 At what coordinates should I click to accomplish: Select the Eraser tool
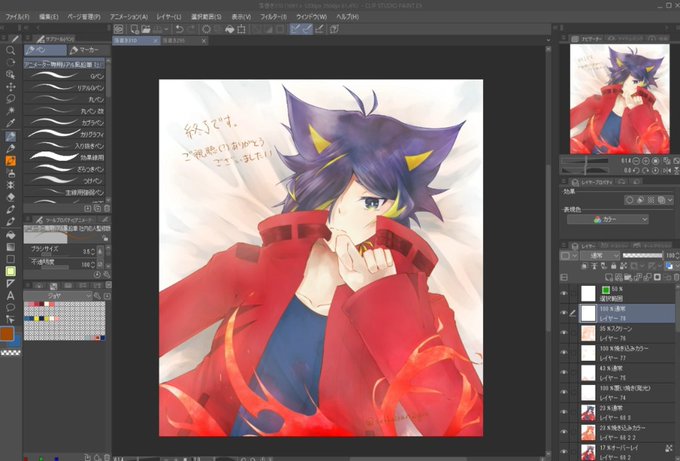pos(10,197)
